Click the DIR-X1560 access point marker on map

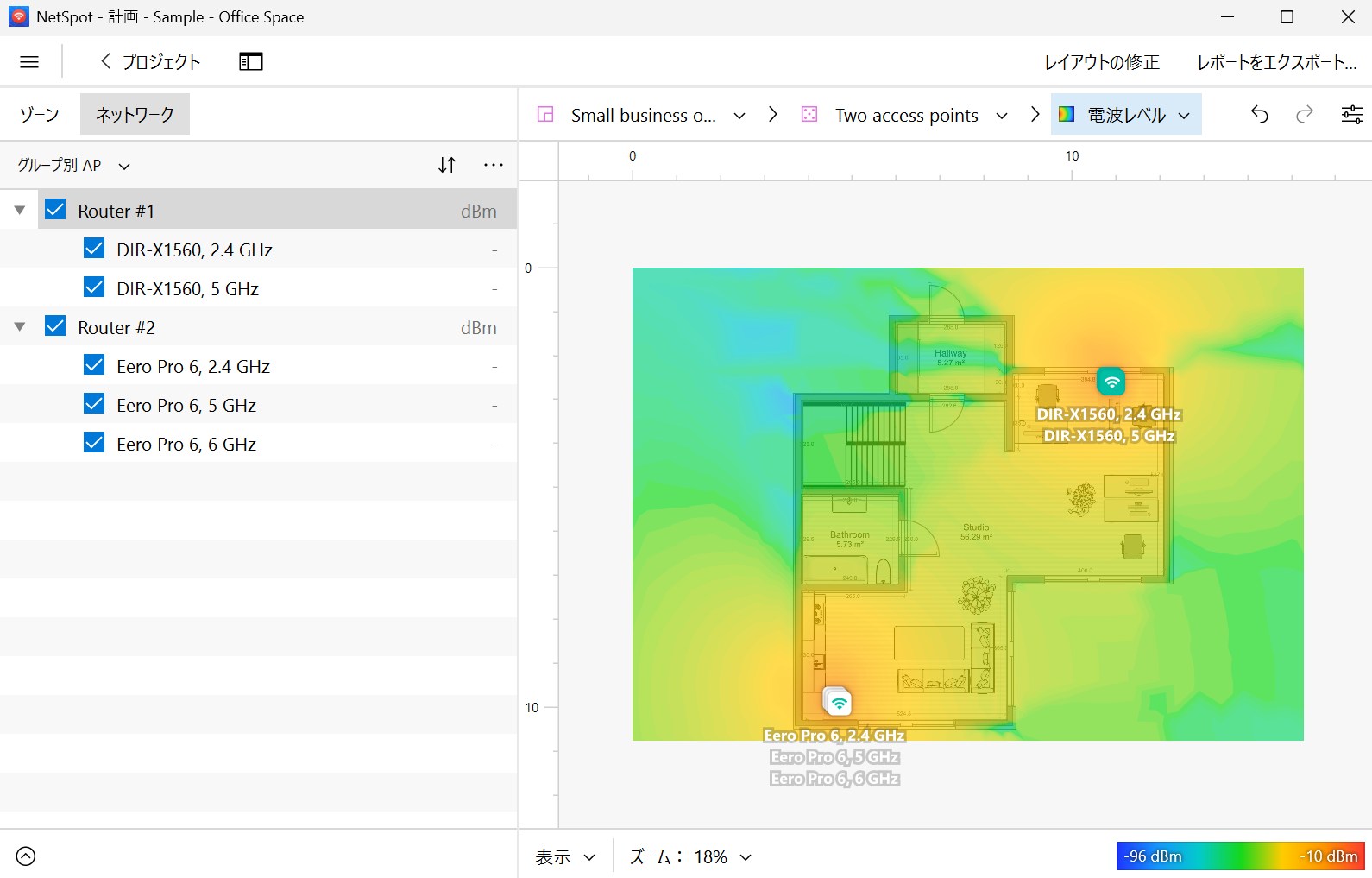pyautogui.click(x=1111, y=381)
